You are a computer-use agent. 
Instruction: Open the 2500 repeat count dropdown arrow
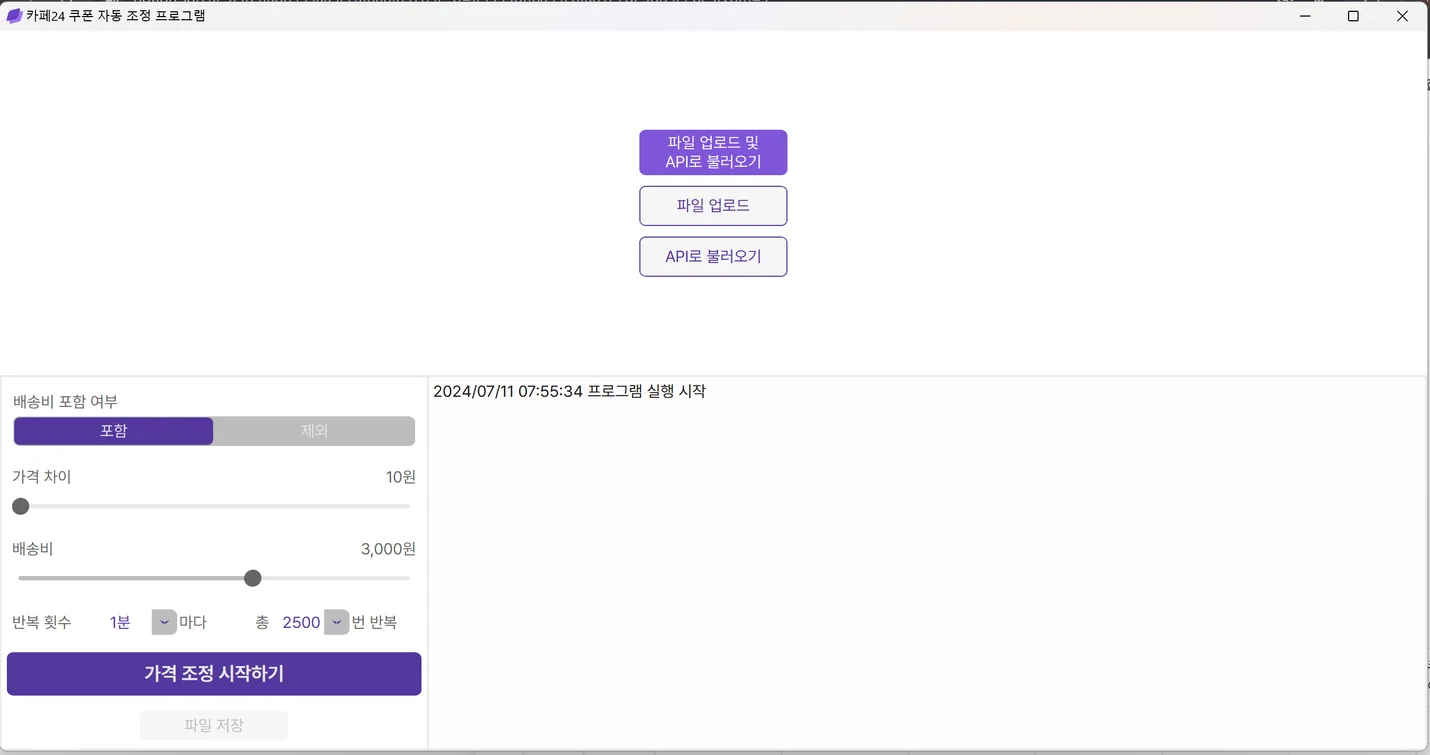pyautogui.click(x=337, y=622)
